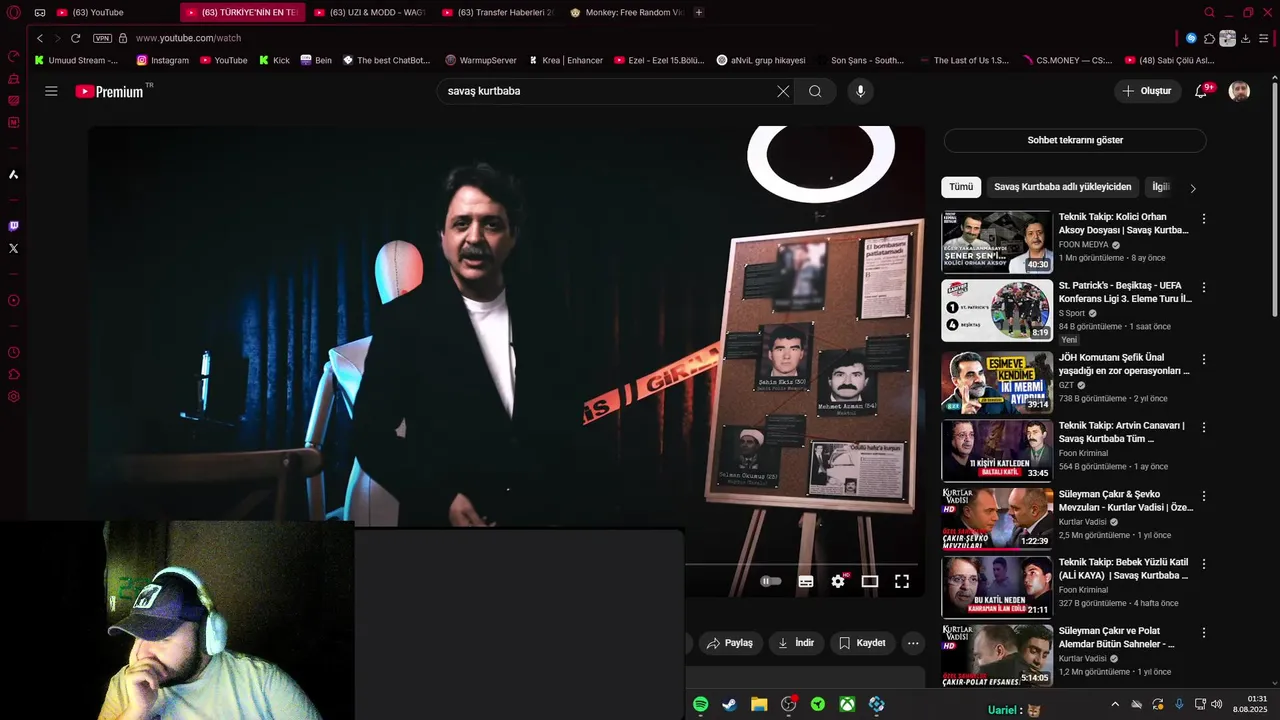Open File Explorer from the taskbar

759,705
